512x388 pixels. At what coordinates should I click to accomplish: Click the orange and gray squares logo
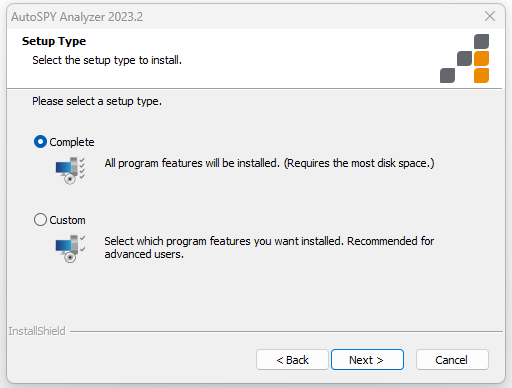(x=464, y=58)
